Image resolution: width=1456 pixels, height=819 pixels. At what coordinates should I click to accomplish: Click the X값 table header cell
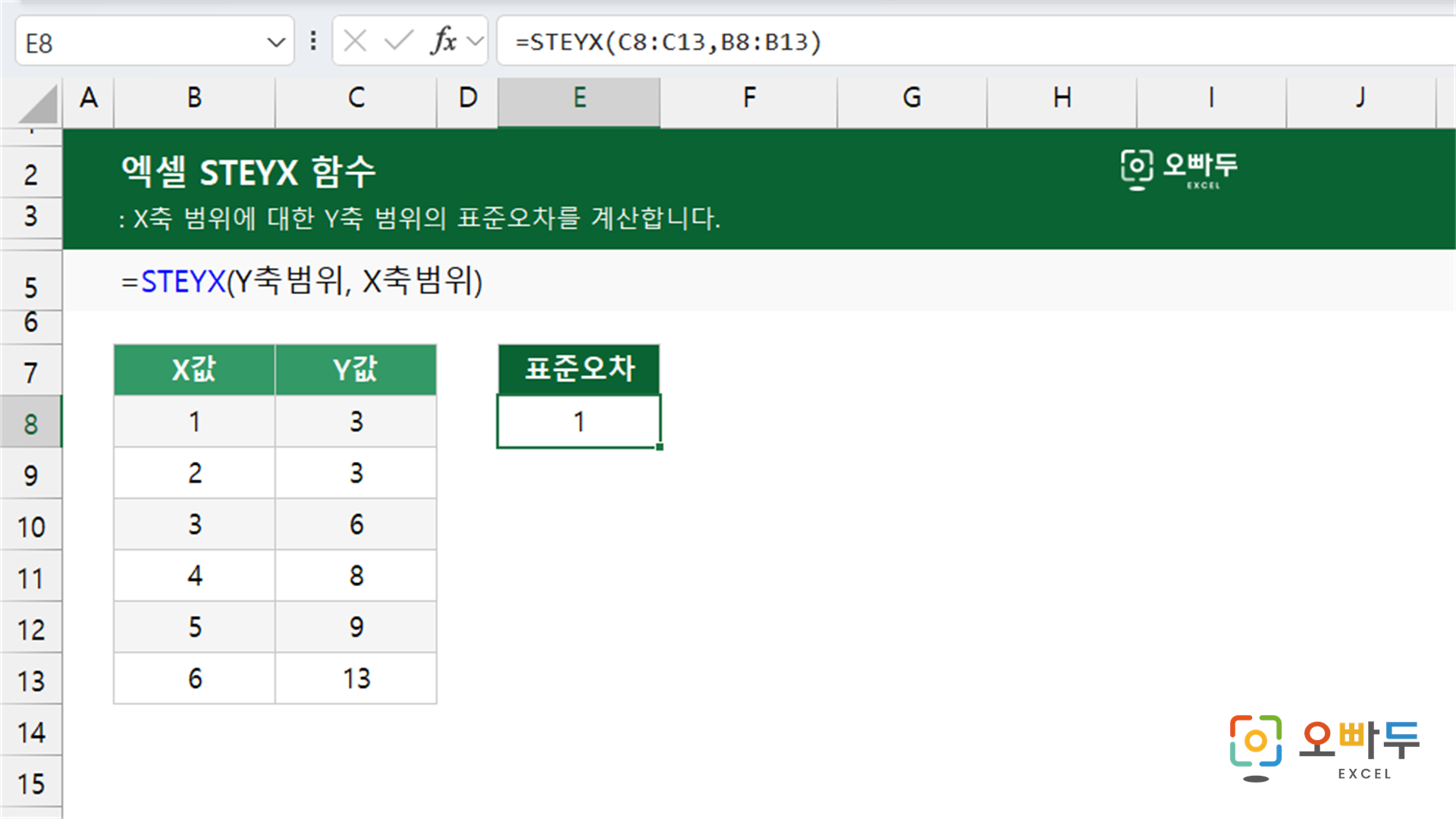tap(194, 369)
